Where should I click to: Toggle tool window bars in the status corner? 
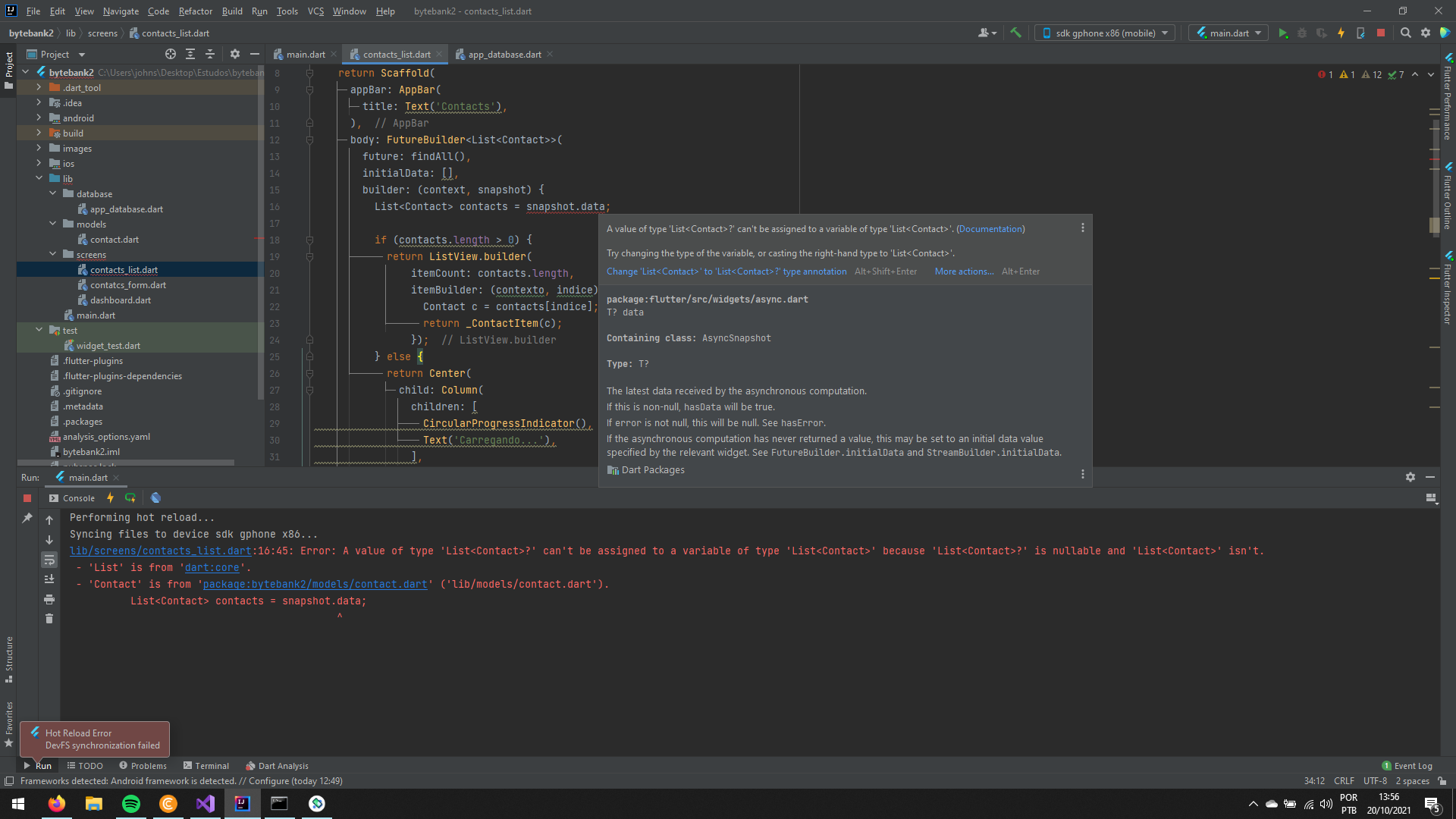click(9, 781)
